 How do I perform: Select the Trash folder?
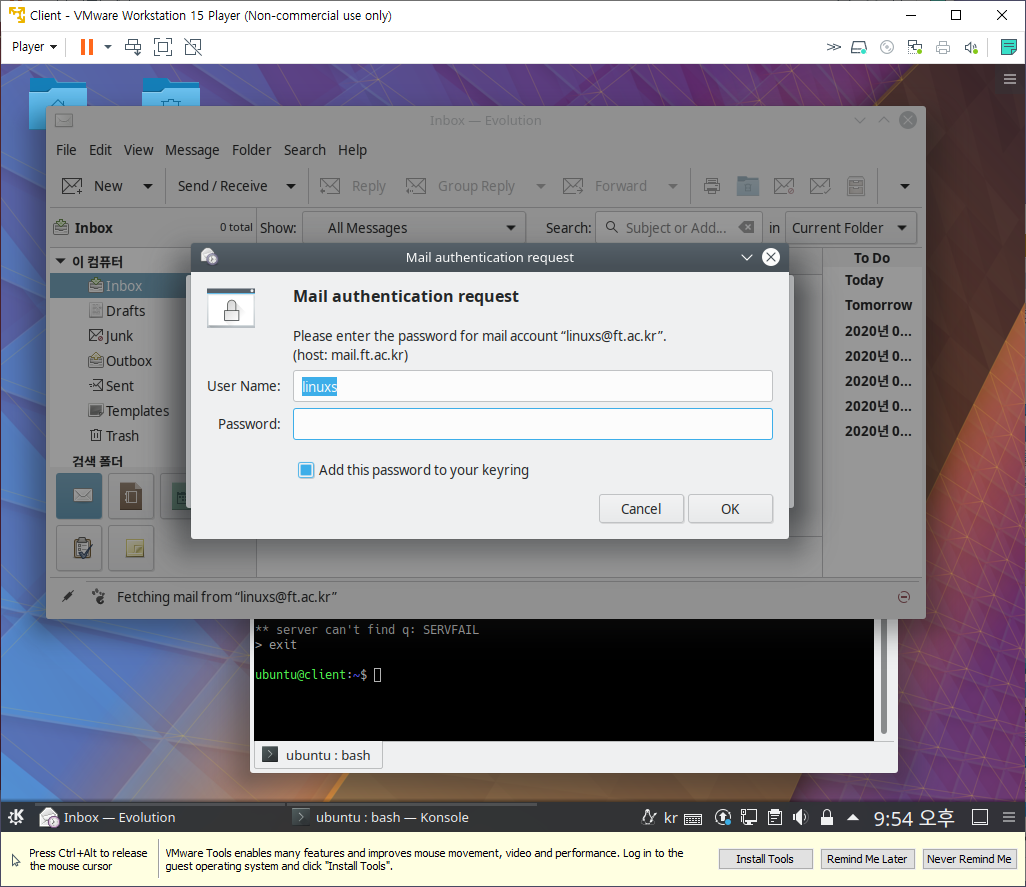(114, 436)
